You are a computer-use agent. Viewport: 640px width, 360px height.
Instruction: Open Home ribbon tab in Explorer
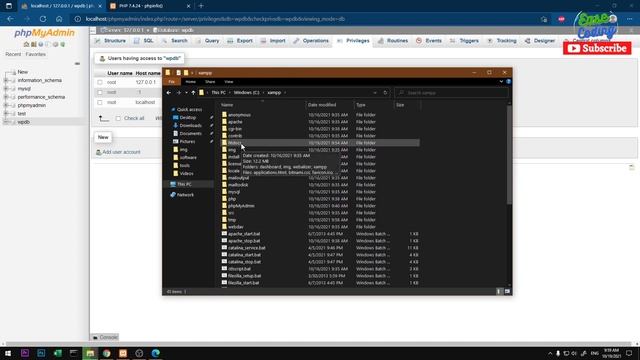pos(190,82)
